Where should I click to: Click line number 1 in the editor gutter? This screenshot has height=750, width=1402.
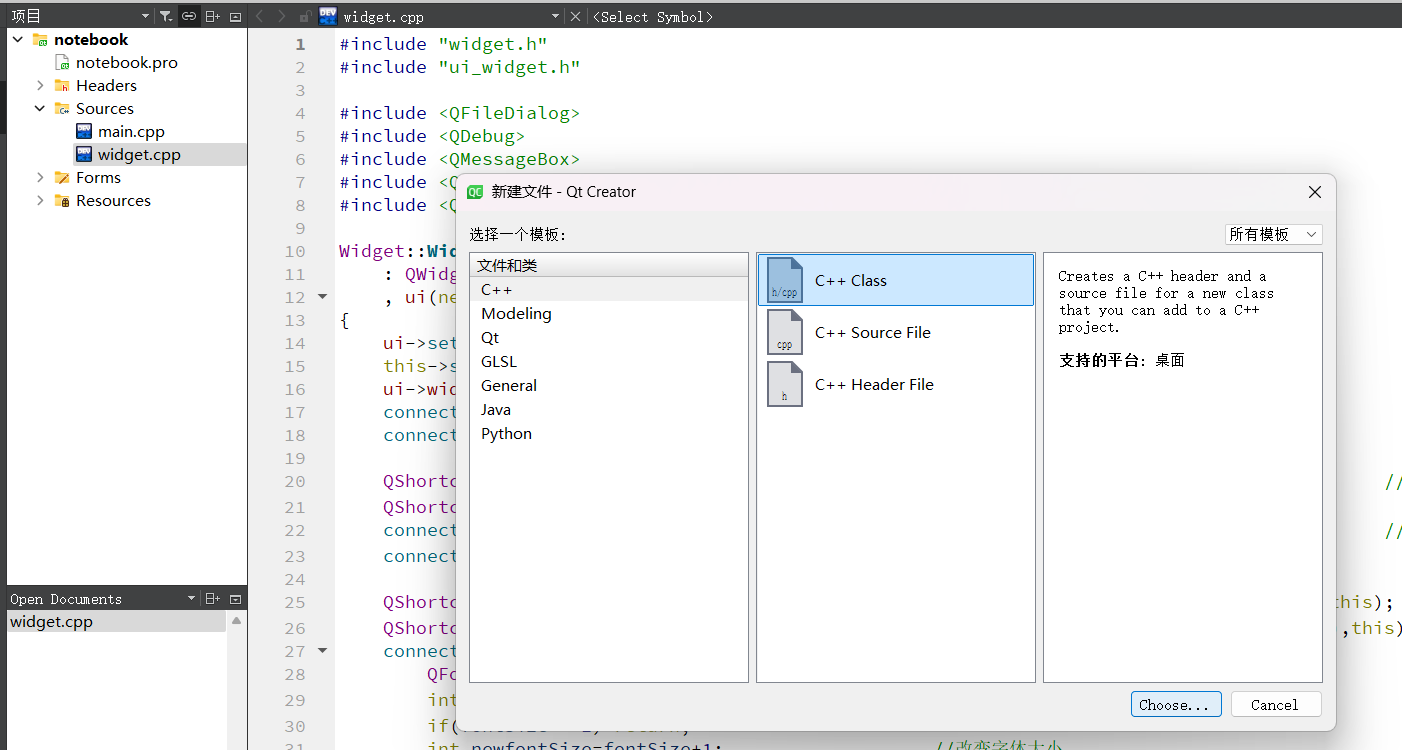[300, 44]
